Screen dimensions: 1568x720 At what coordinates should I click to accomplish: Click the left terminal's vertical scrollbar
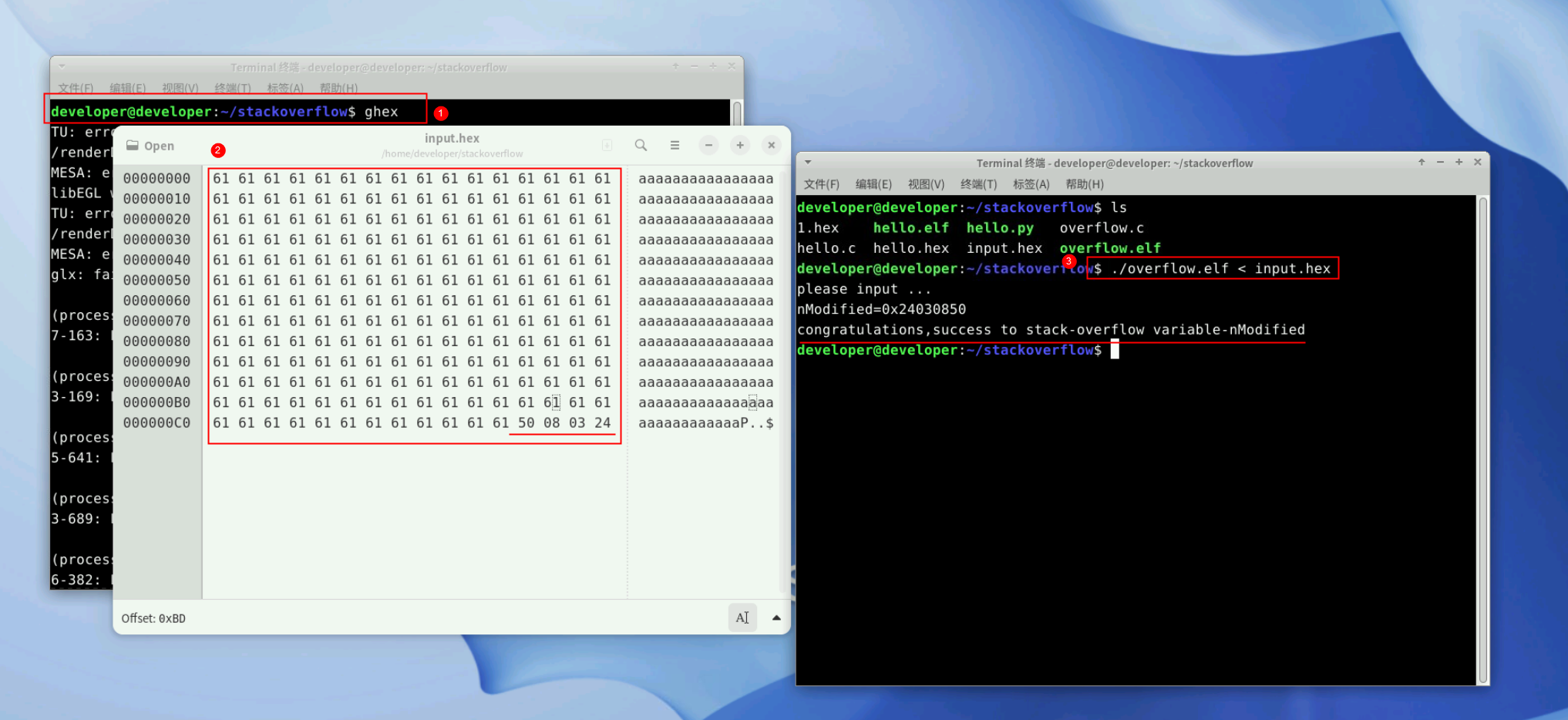(737, 113)
